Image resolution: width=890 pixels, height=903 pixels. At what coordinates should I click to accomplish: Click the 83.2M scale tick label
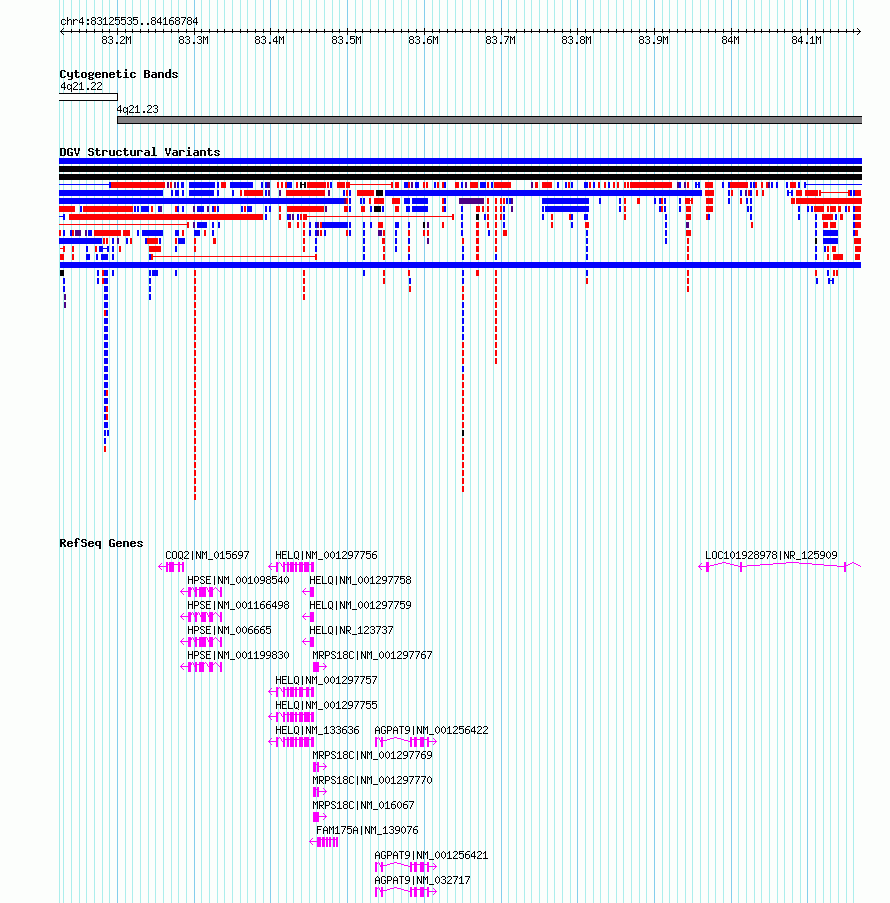116,40
